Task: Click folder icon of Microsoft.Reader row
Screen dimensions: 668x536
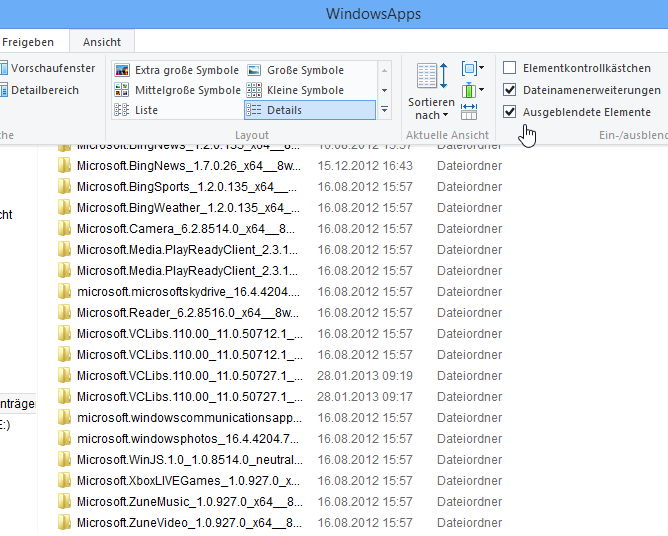Action: click(64, 313)
